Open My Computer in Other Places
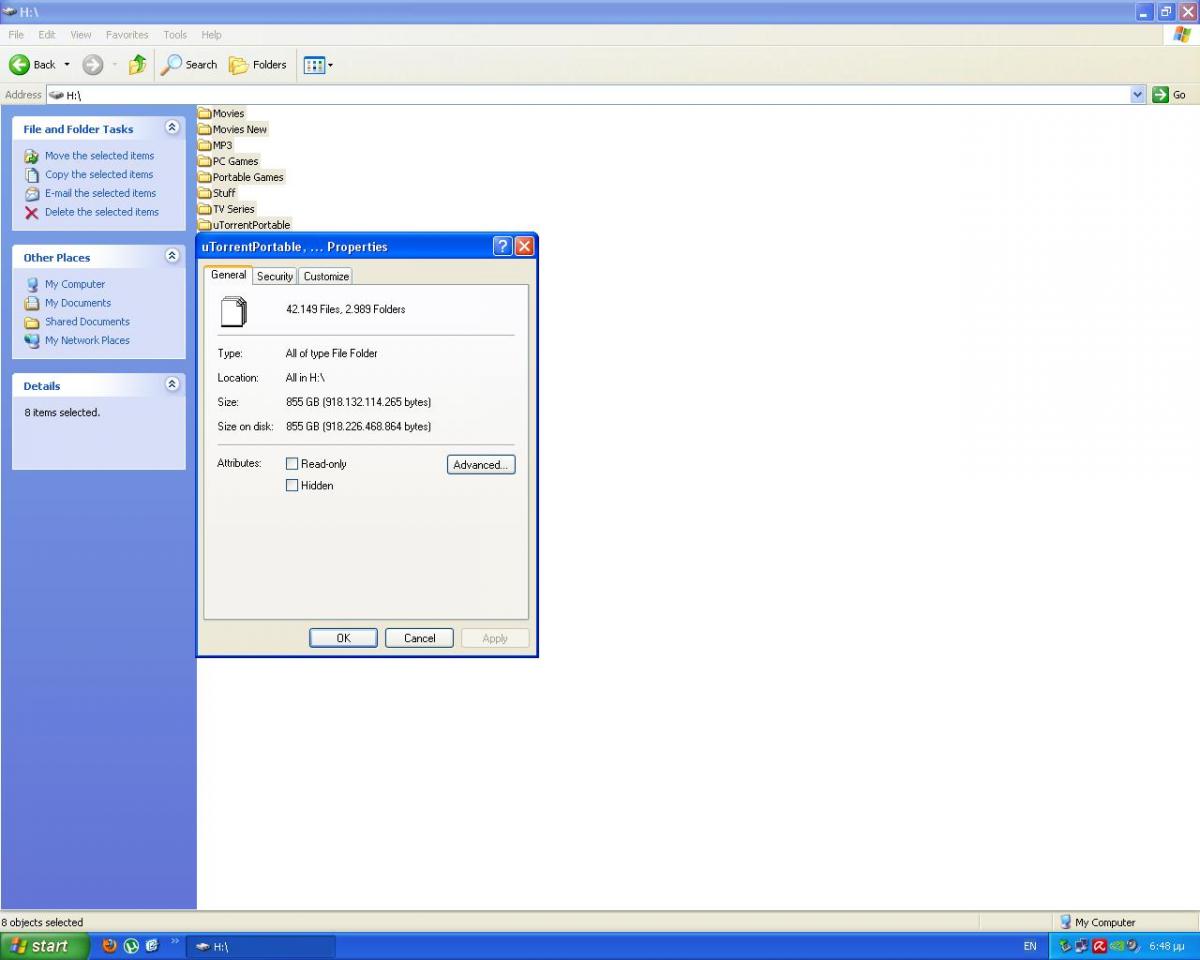Screen dimensions: 1200x960 point(74,284)
